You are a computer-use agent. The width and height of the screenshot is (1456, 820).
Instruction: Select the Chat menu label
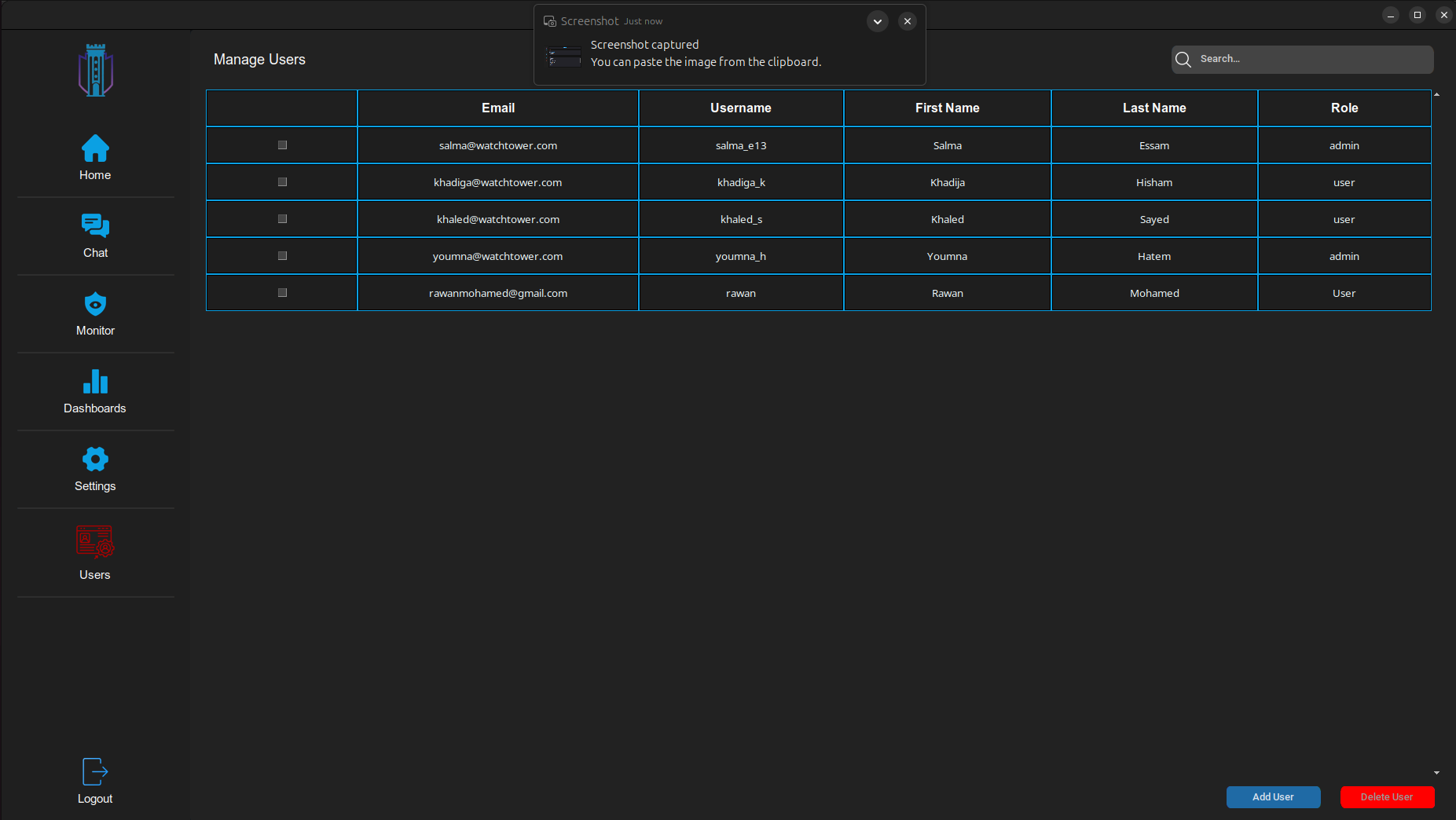[95, 253]
